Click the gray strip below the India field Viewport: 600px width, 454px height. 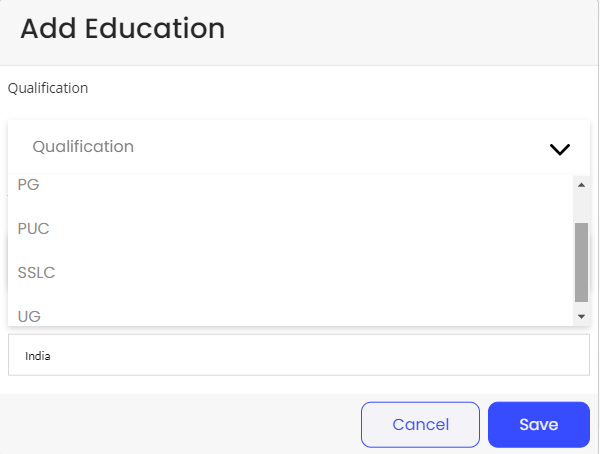298,385
